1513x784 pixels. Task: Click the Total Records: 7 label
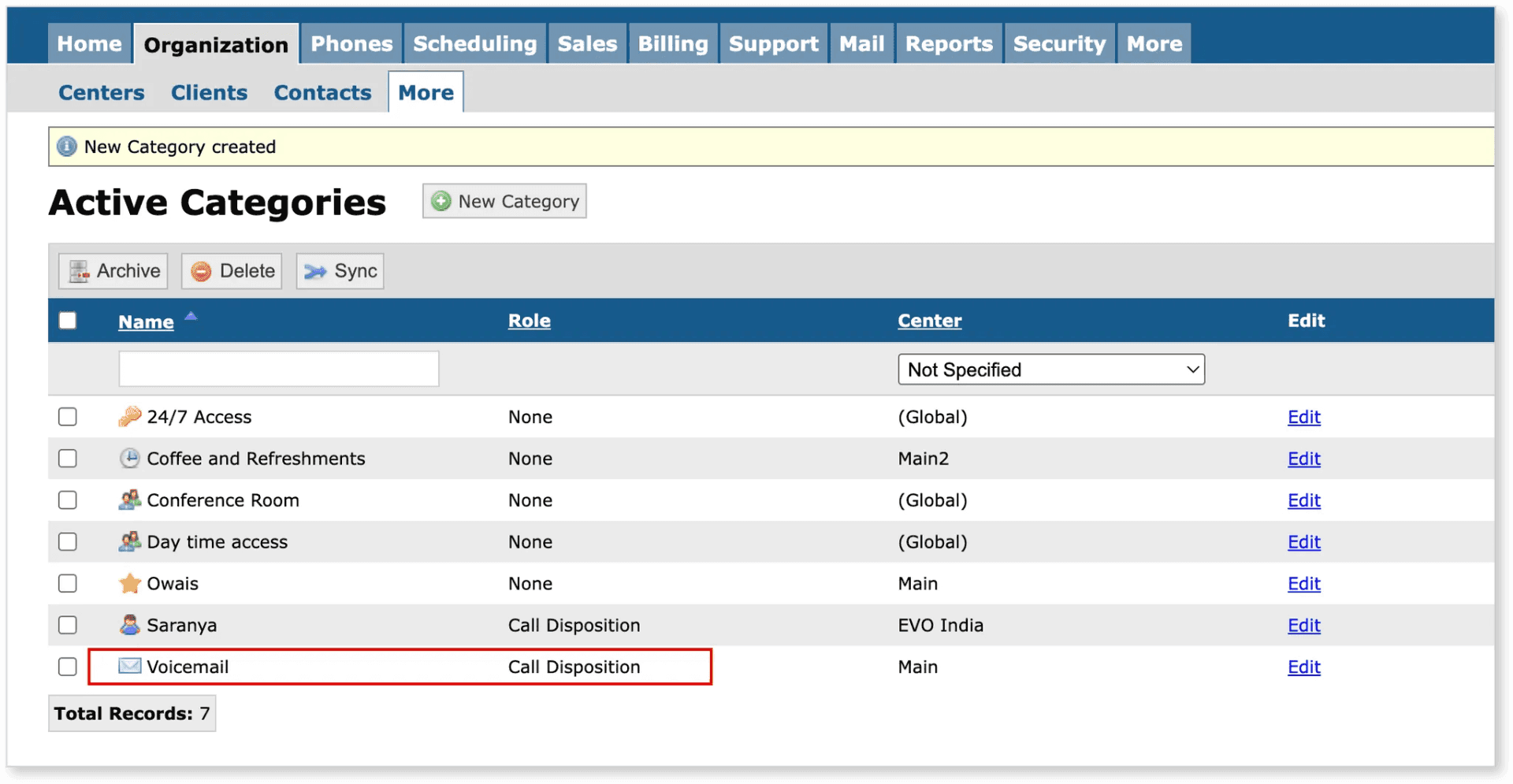pos(132,713)
